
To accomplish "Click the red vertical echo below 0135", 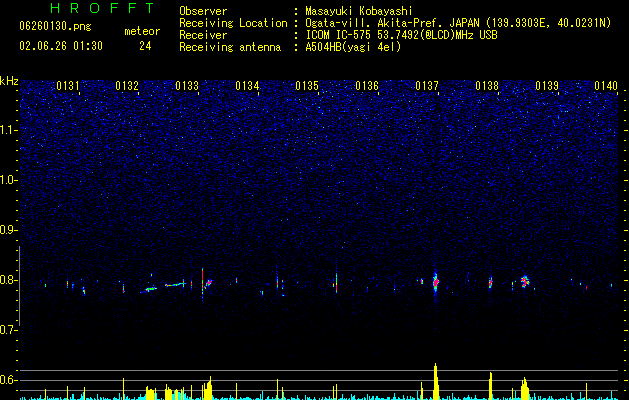I will coord(336,282).
